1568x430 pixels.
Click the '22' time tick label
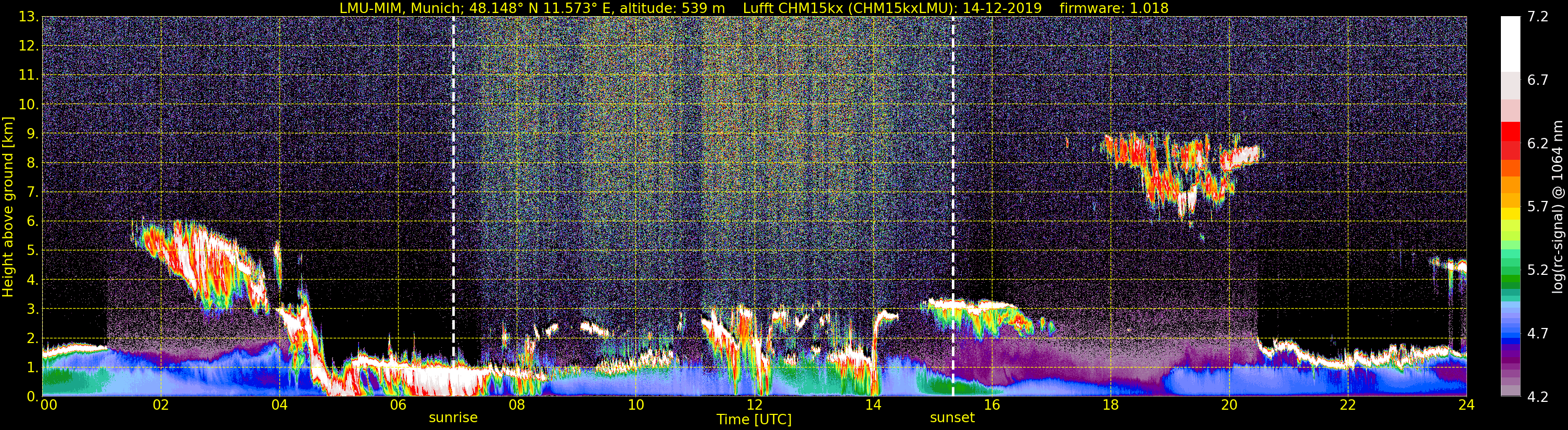pos(1348,405)
